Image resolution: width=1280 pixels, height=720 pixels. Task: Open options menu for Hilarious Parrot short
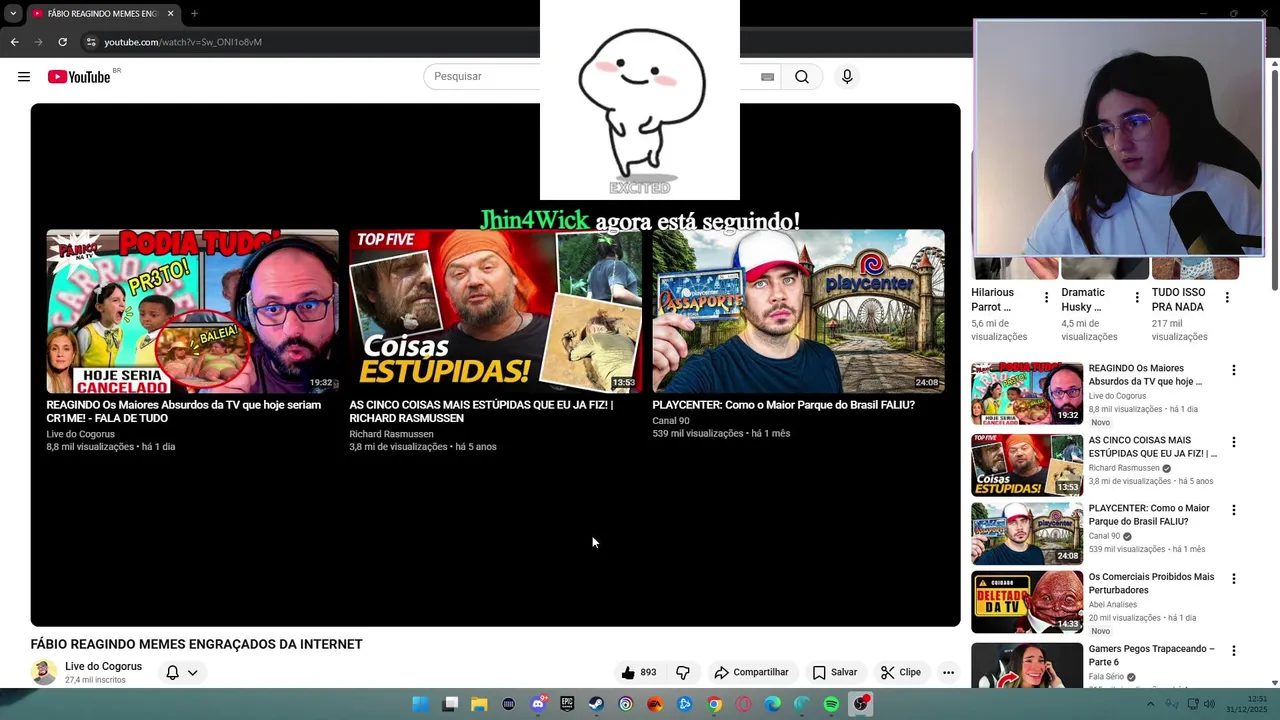[x=1046, y=298]
